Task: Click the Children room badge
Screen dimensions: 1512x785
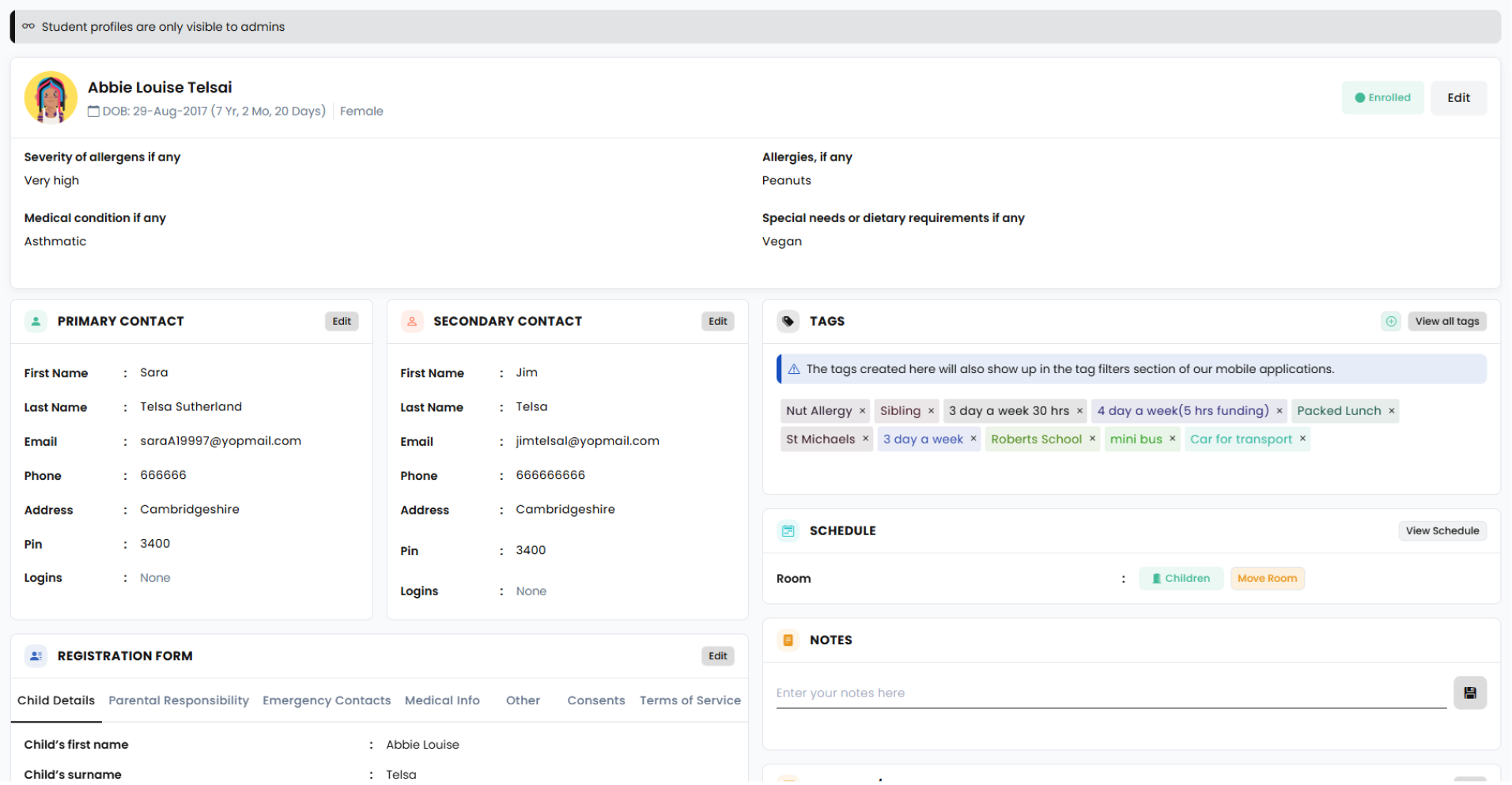Action: [1181, 579]
